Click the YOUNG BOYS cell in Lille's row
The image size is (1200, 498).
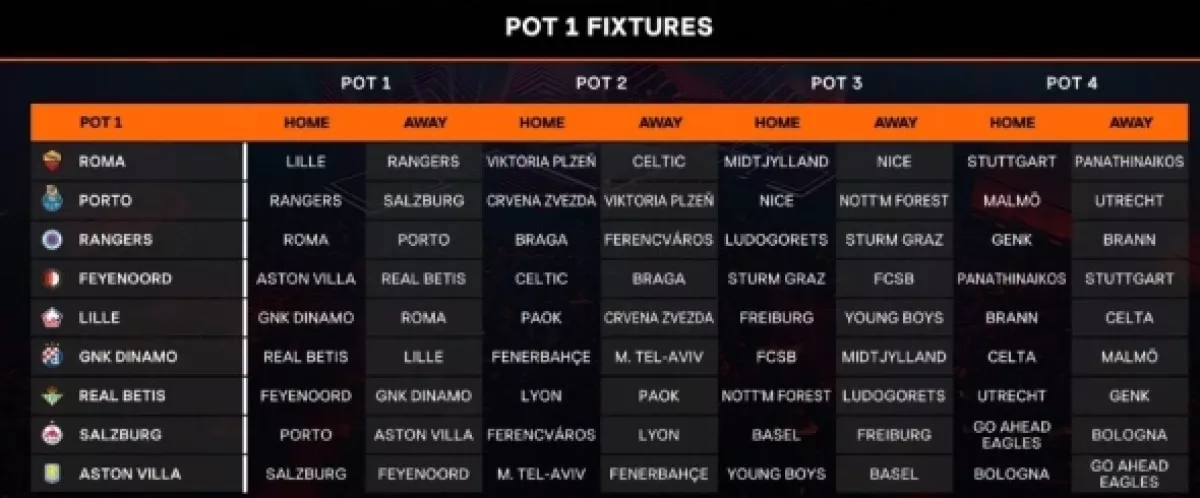point(895,318)
